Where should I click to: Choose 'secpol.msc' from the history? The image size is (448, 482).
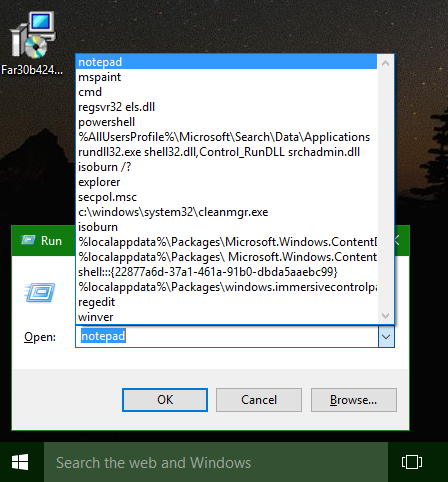click(226, 197)
